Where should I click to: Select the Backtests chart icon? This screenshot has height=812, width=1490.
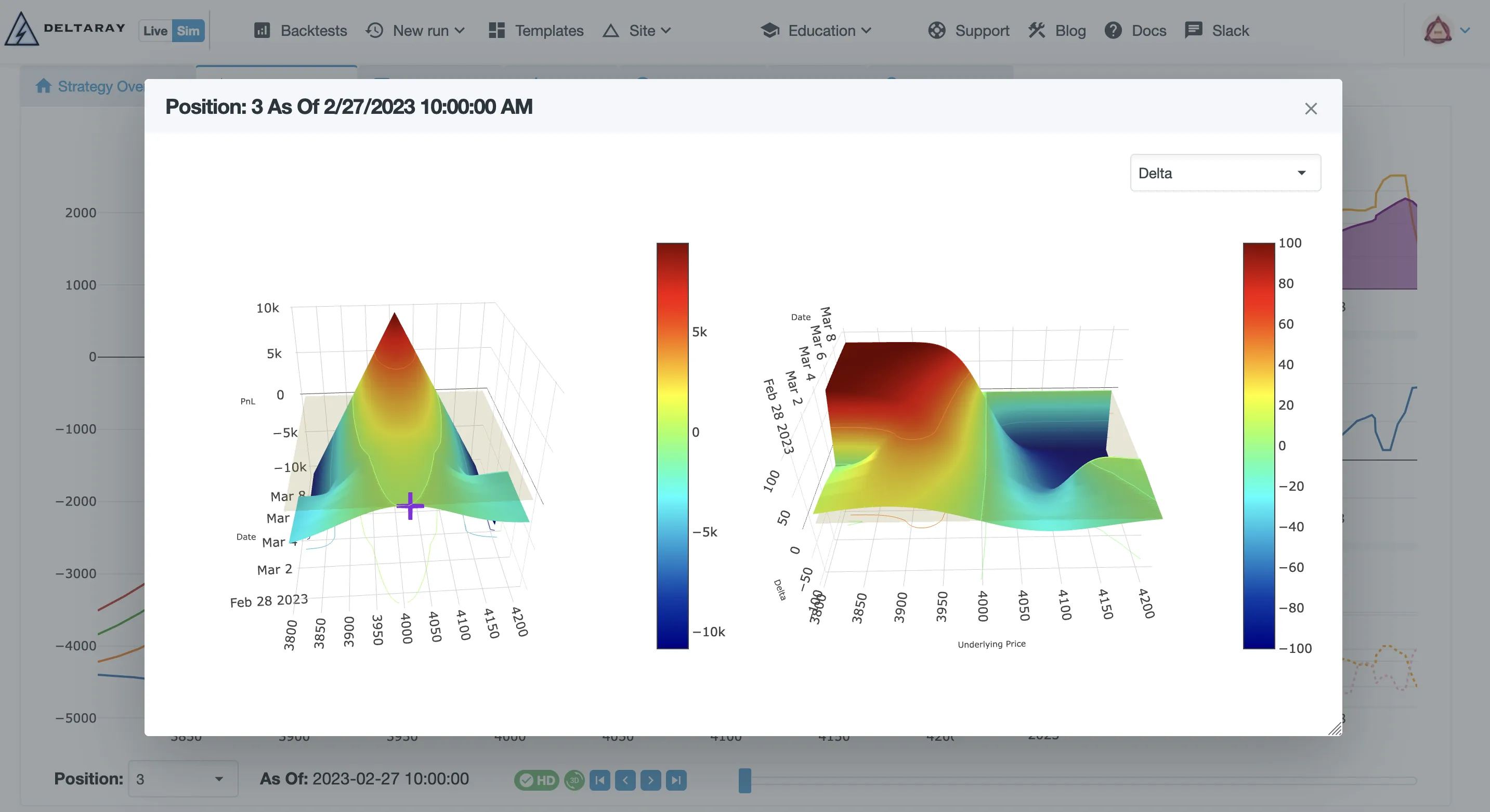[x=262, y=30]
